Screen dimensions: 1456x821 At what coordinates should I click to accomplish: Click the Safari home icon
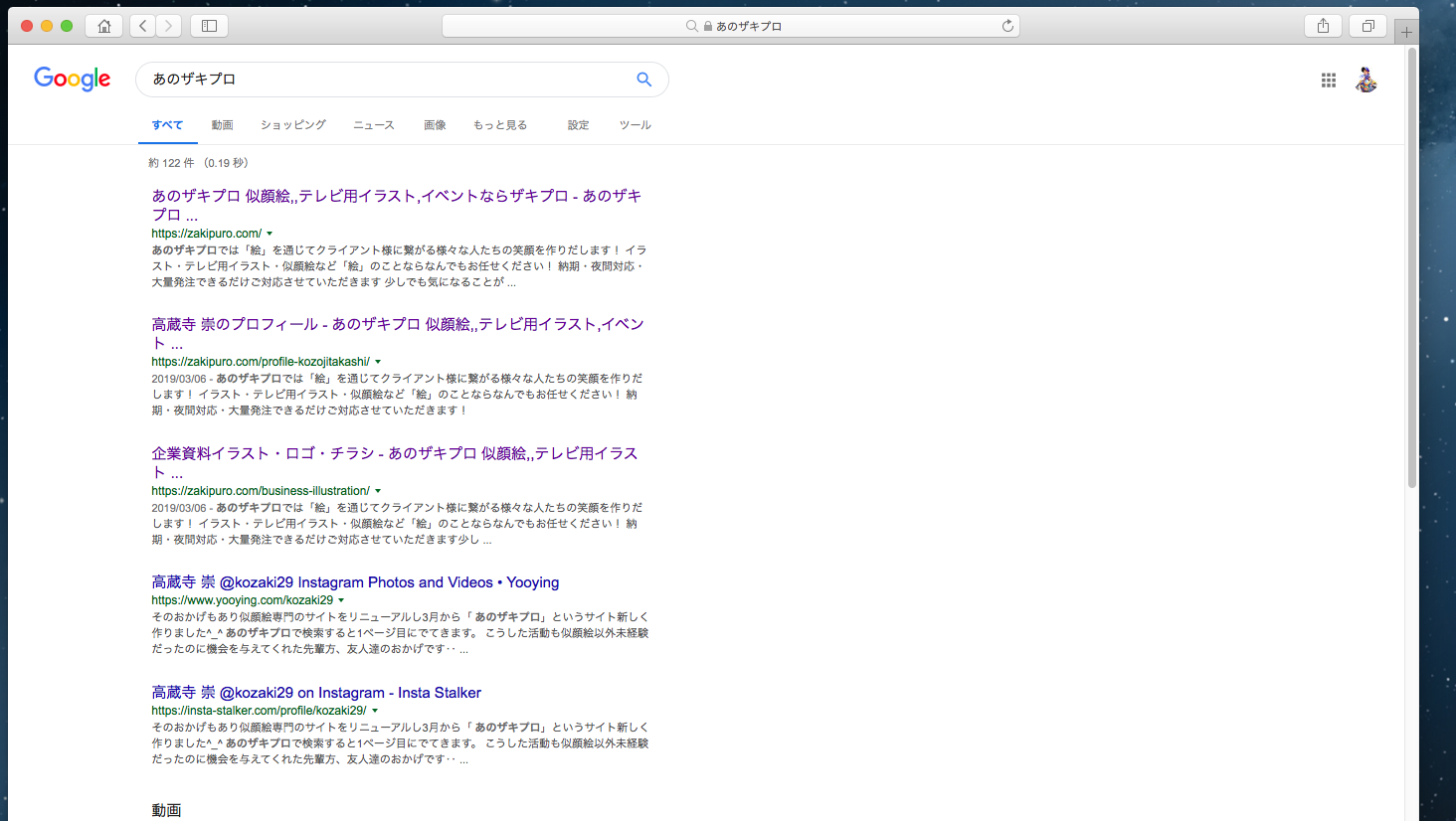point(103,26)
